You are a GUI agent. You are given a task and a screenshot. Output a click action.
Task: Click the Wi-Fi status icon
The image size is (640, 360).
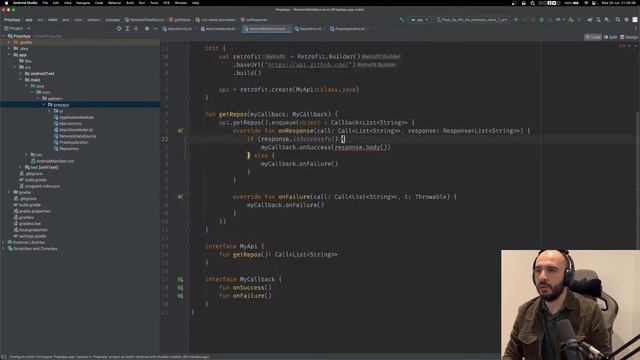(586, 3)
